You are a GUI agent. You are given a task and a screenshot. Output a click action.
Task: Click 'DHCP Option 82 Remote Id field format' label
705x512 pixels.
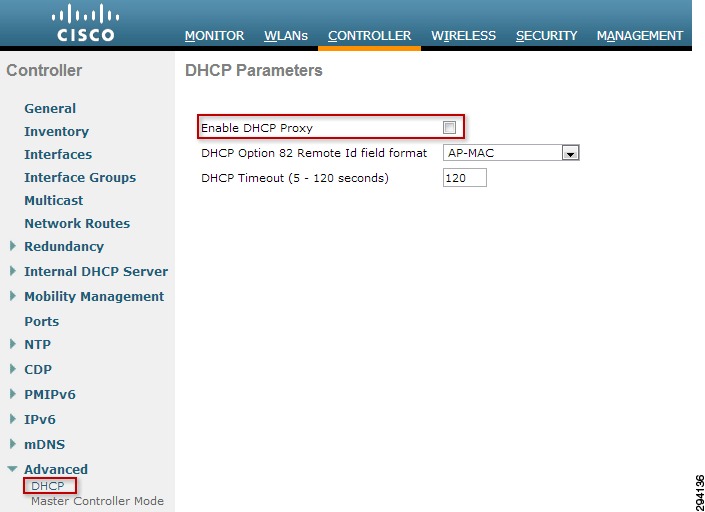tap(314, 153)
